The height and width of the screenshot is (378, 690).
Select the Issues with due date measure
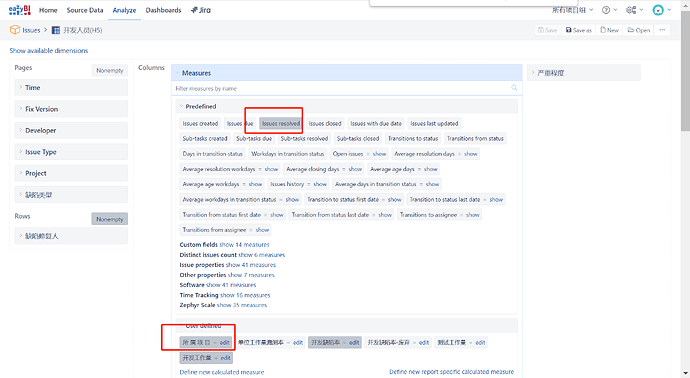[376, 124]
